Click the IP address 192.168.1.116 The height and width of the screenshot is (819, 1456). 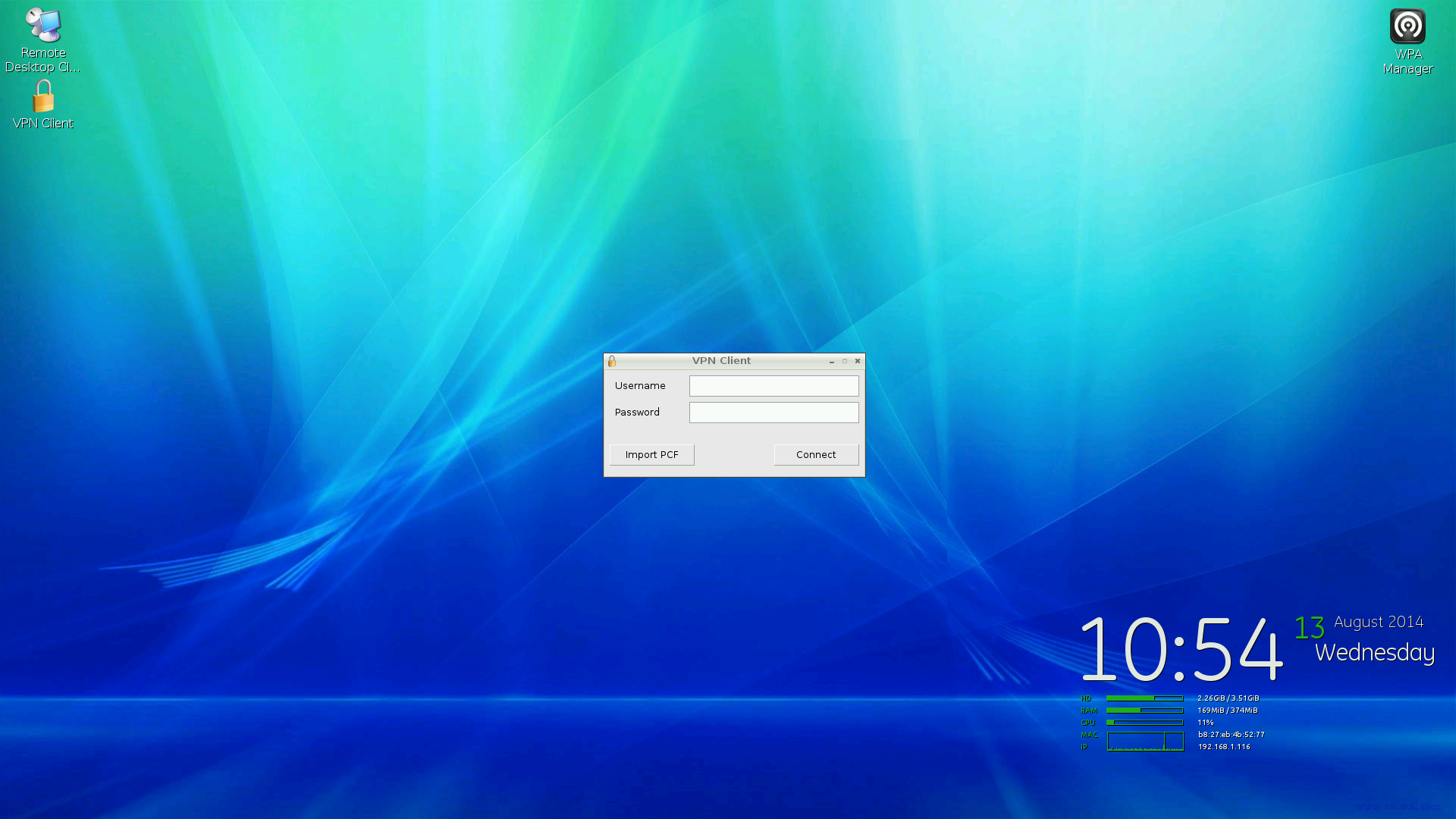click(x=1225, y=747)
